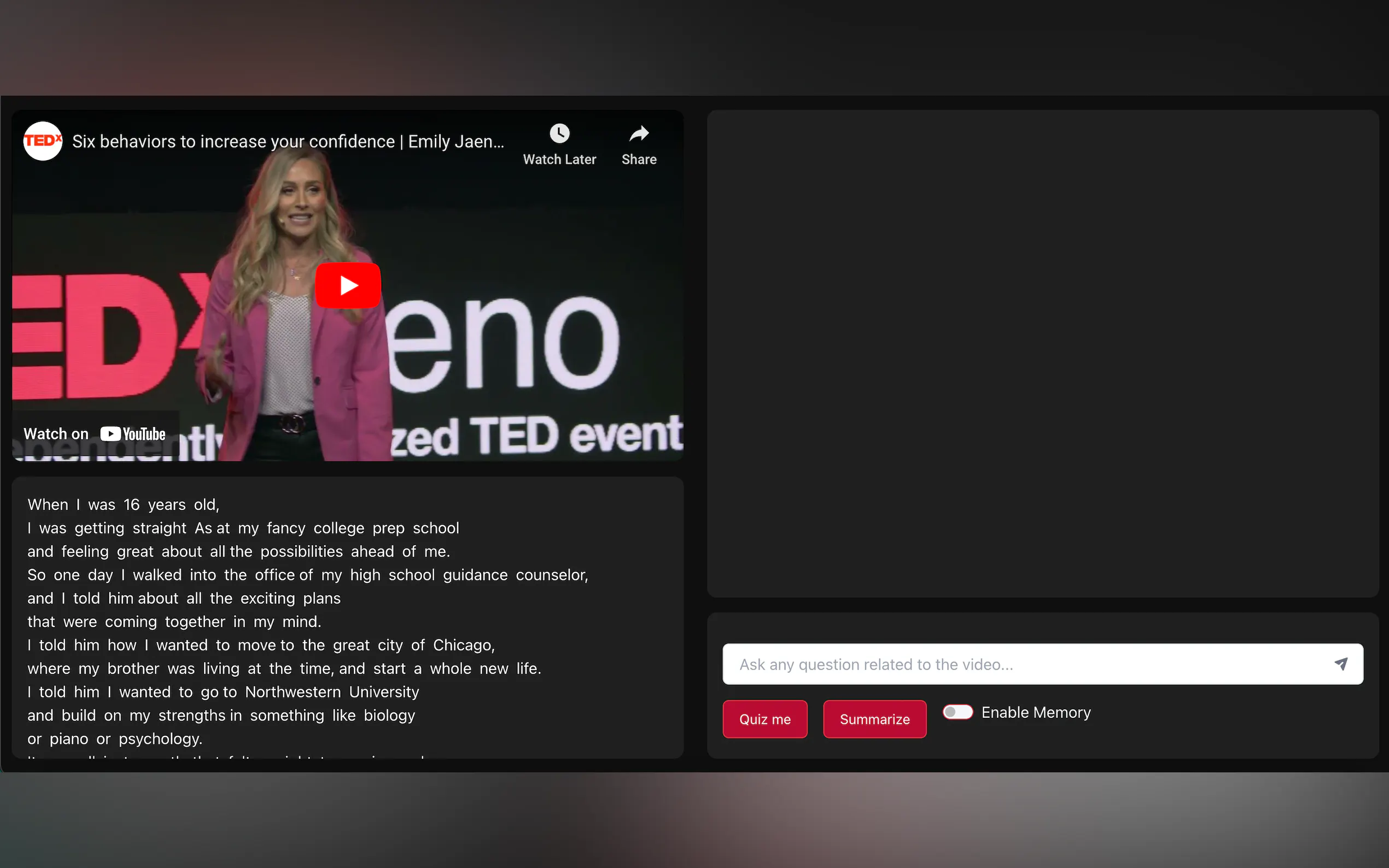
Task: Click the Quiz me button
Action: [x=764, y=719]
